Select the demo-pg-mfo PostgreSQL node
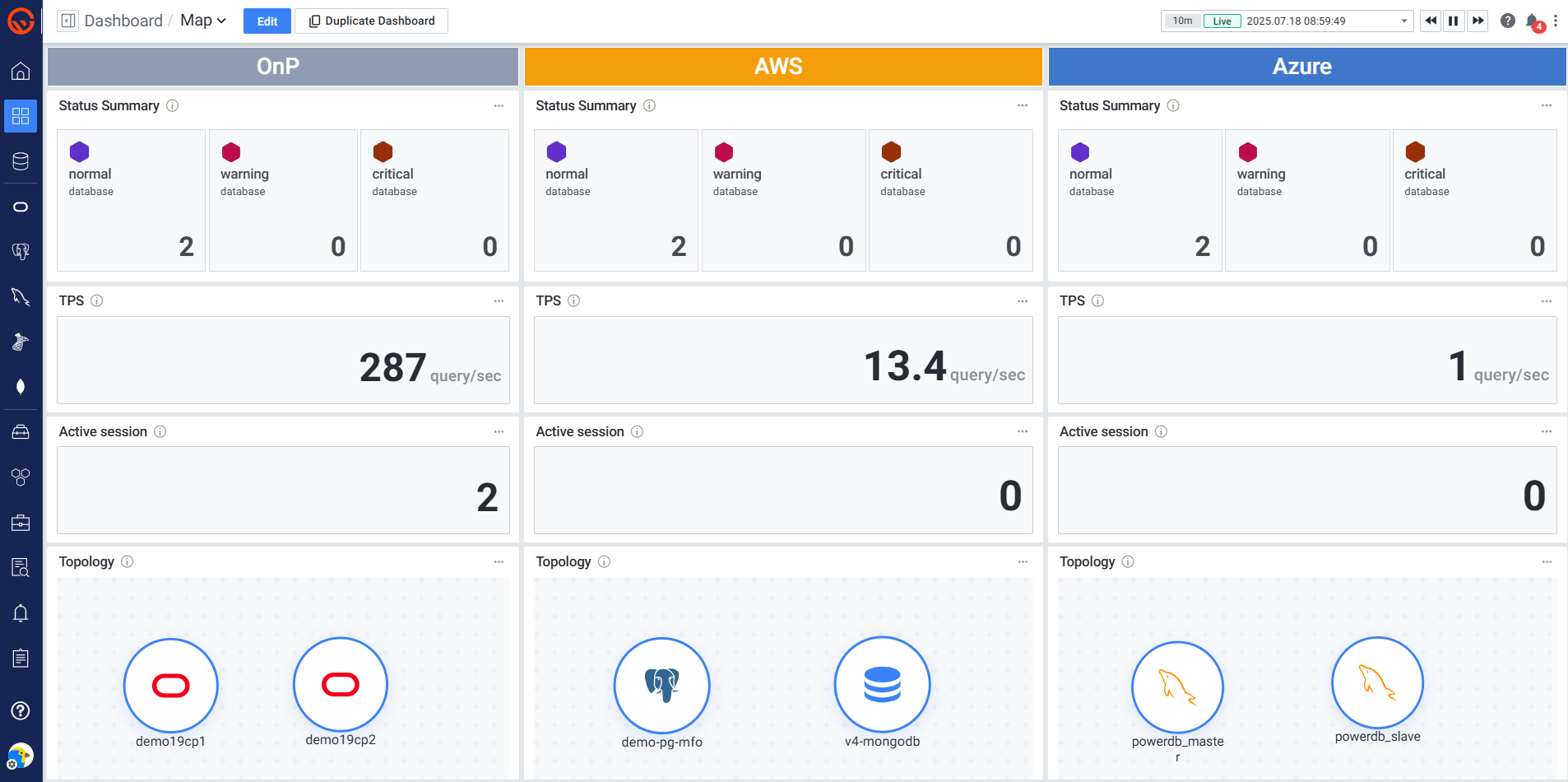 click(x=662, y=685)
